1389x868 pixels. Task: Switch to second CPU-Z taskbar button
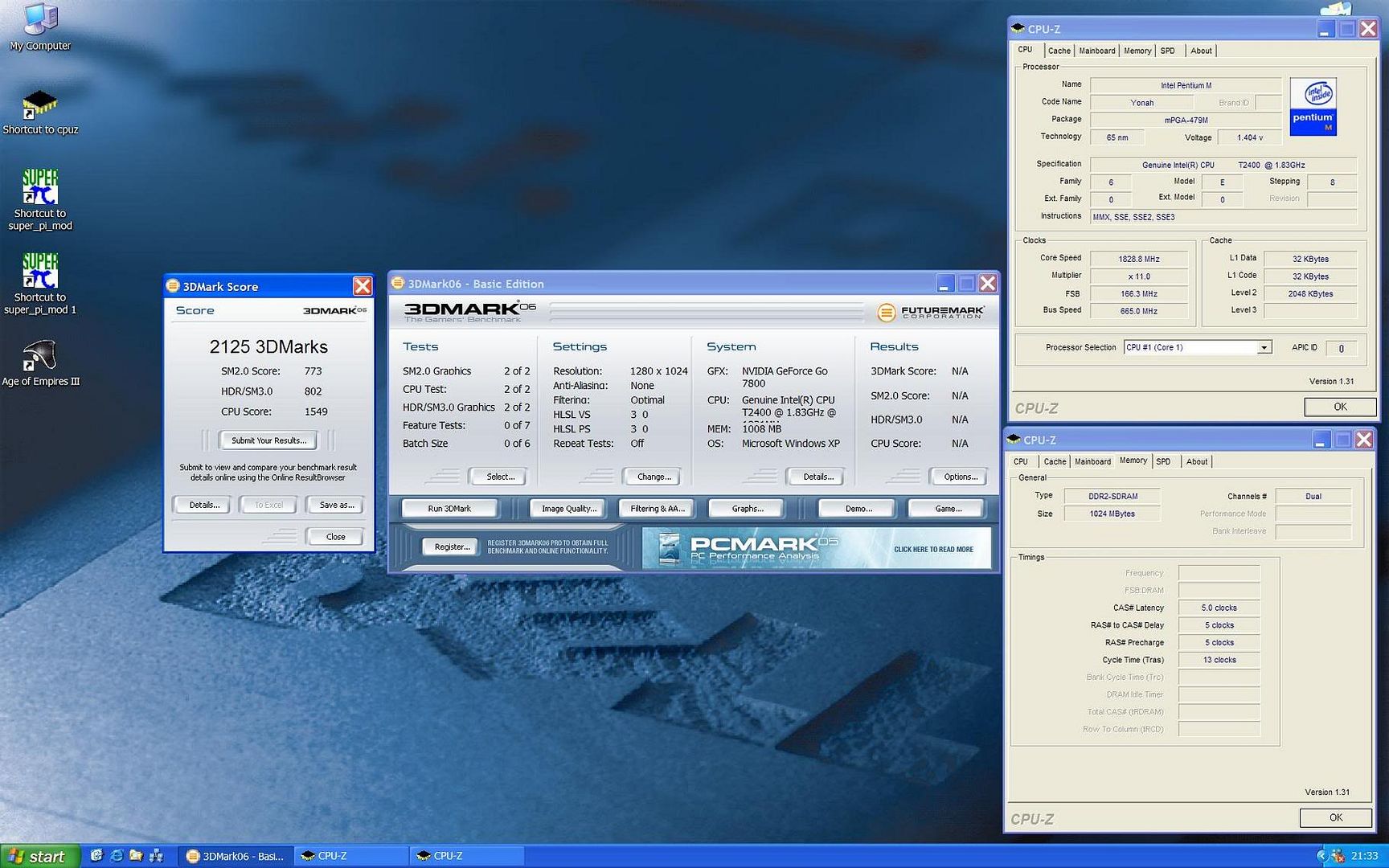466,856
